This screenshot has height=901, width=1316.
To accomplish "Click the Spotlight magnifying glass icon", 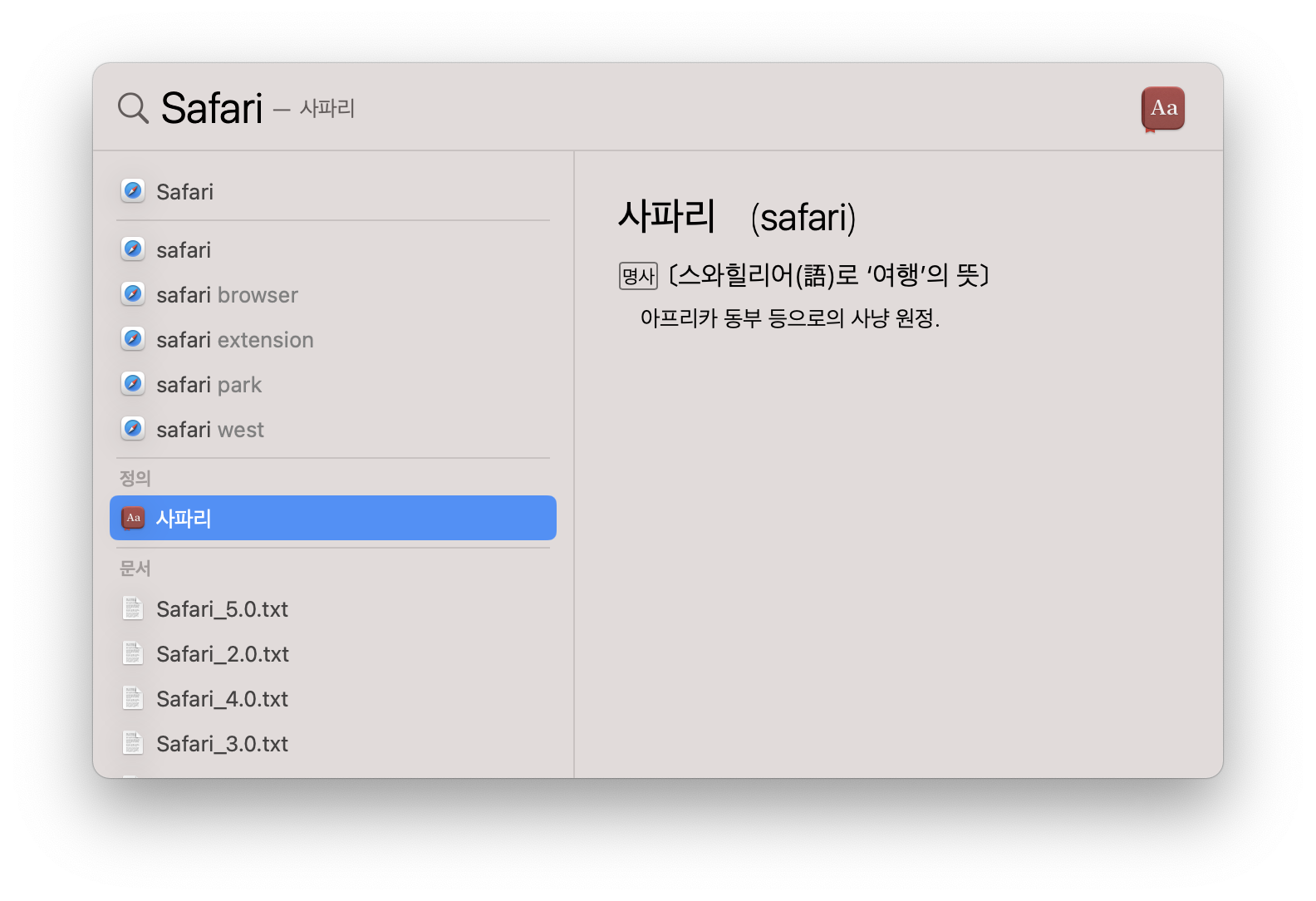I will pos(133,108).
